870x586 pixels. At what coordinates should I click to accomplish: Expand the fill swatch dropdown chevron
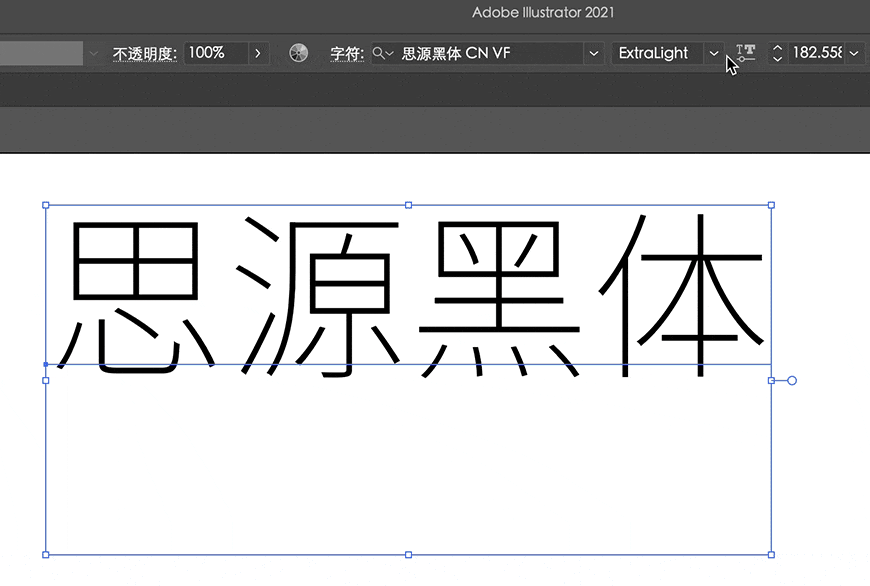point(93,53)
